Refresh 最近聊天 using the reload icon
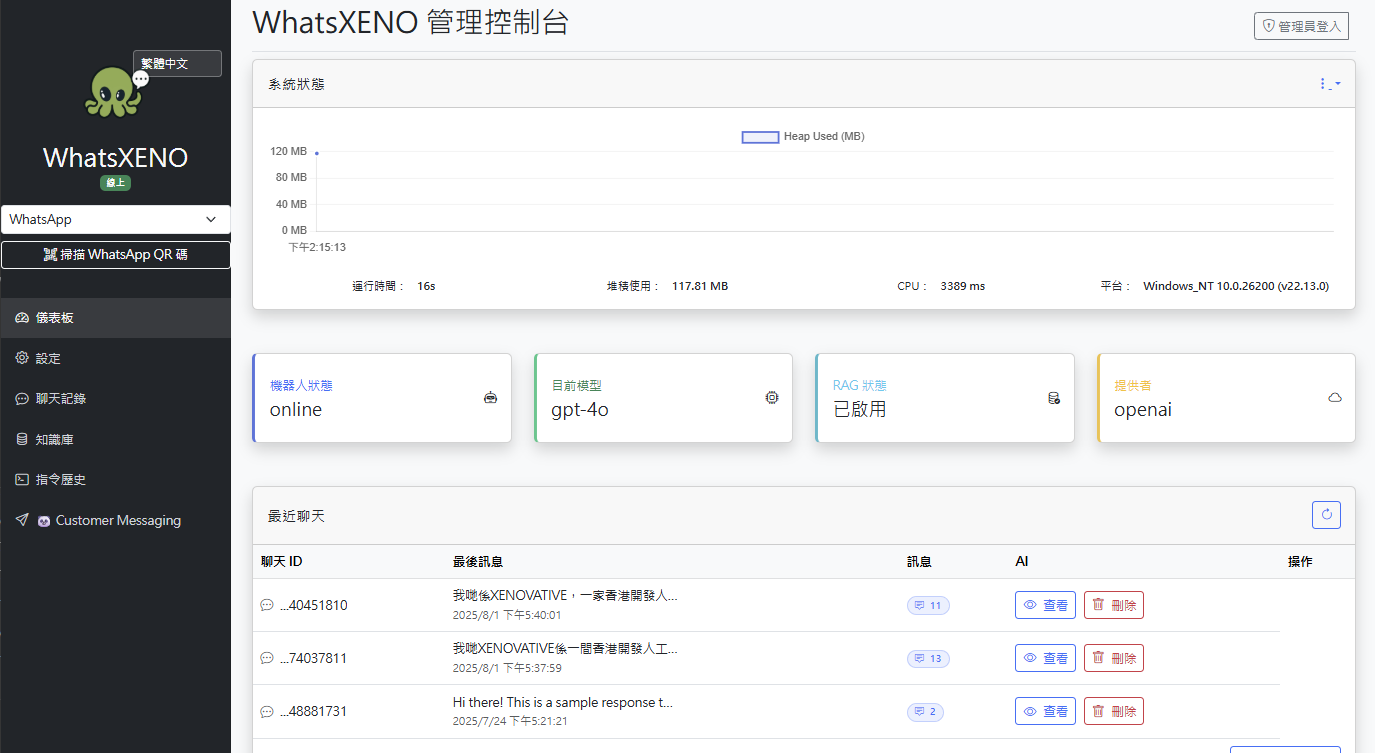Viewport: 1375px width, 753px height. click(1326, 514)
